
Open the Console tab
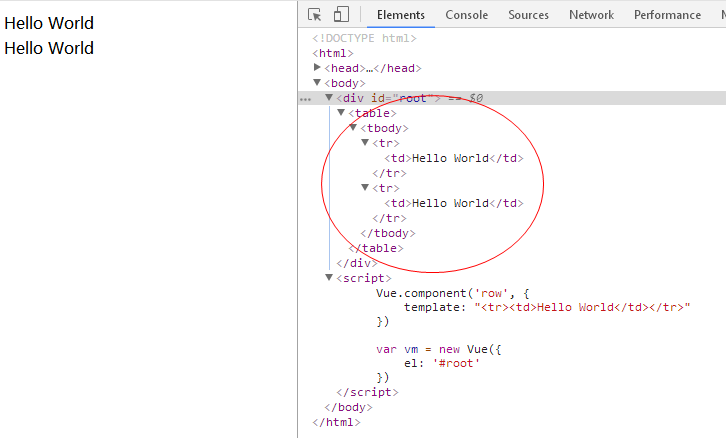click(466, 15)
